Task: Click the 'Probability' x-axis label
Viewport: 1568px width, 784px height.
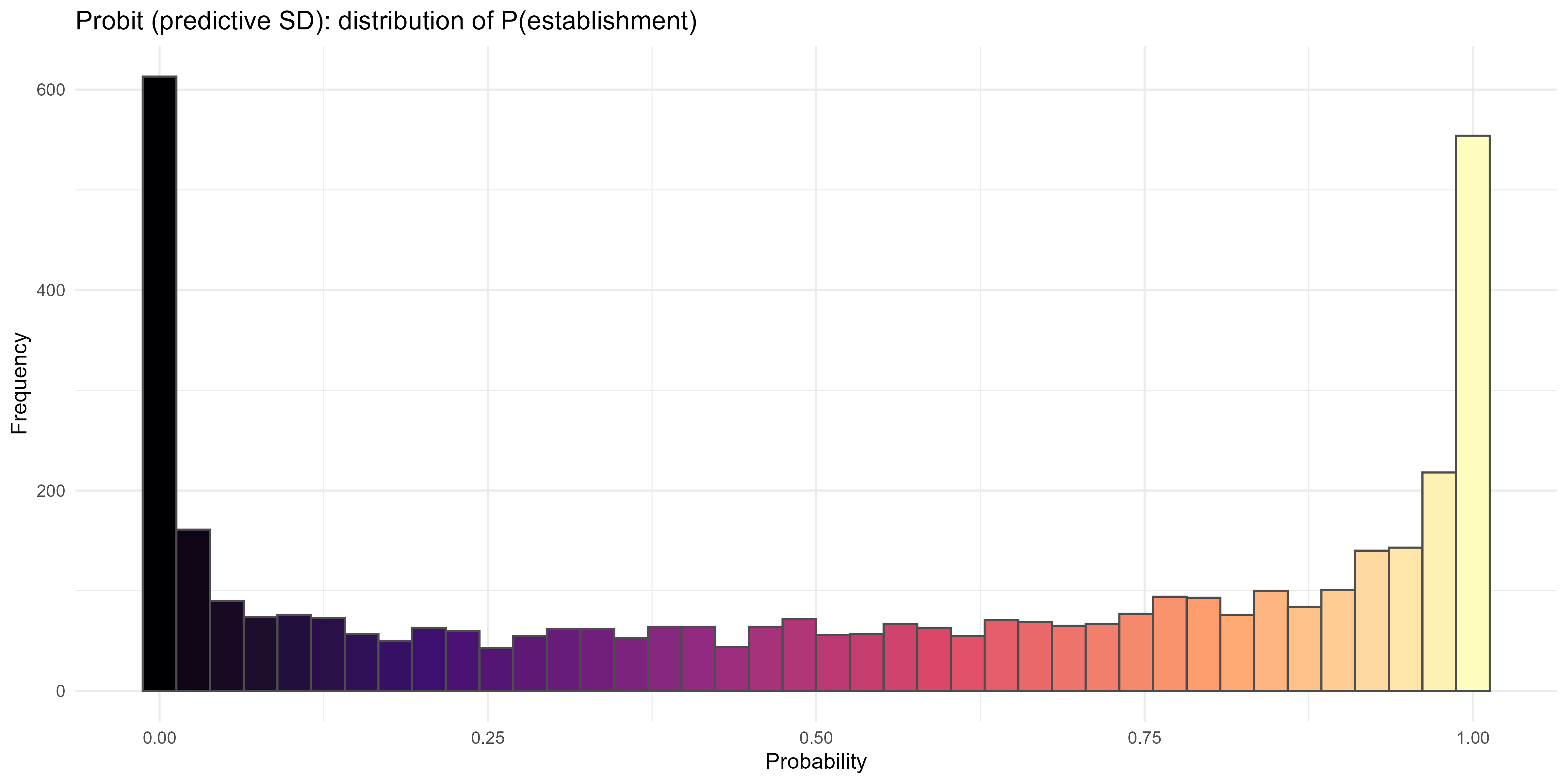Action: click(816, 761)
